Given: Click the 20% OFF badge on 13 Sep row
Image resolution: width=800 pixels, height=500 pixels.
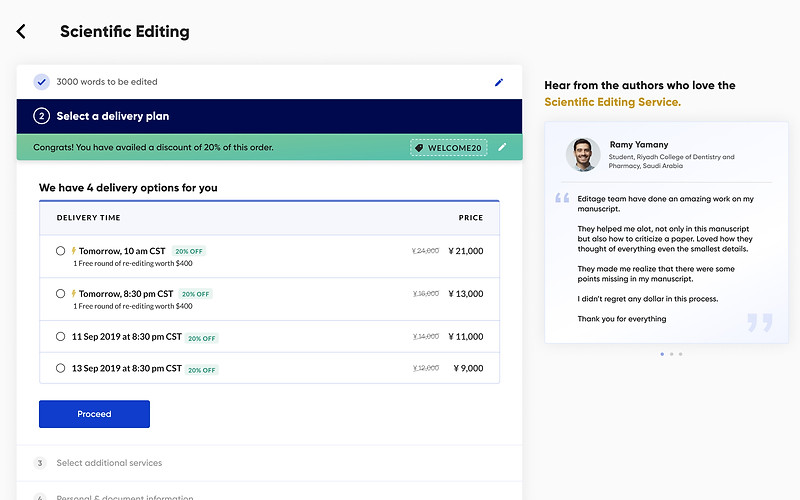Looking at the screenshot, I should tap(202, 370).
